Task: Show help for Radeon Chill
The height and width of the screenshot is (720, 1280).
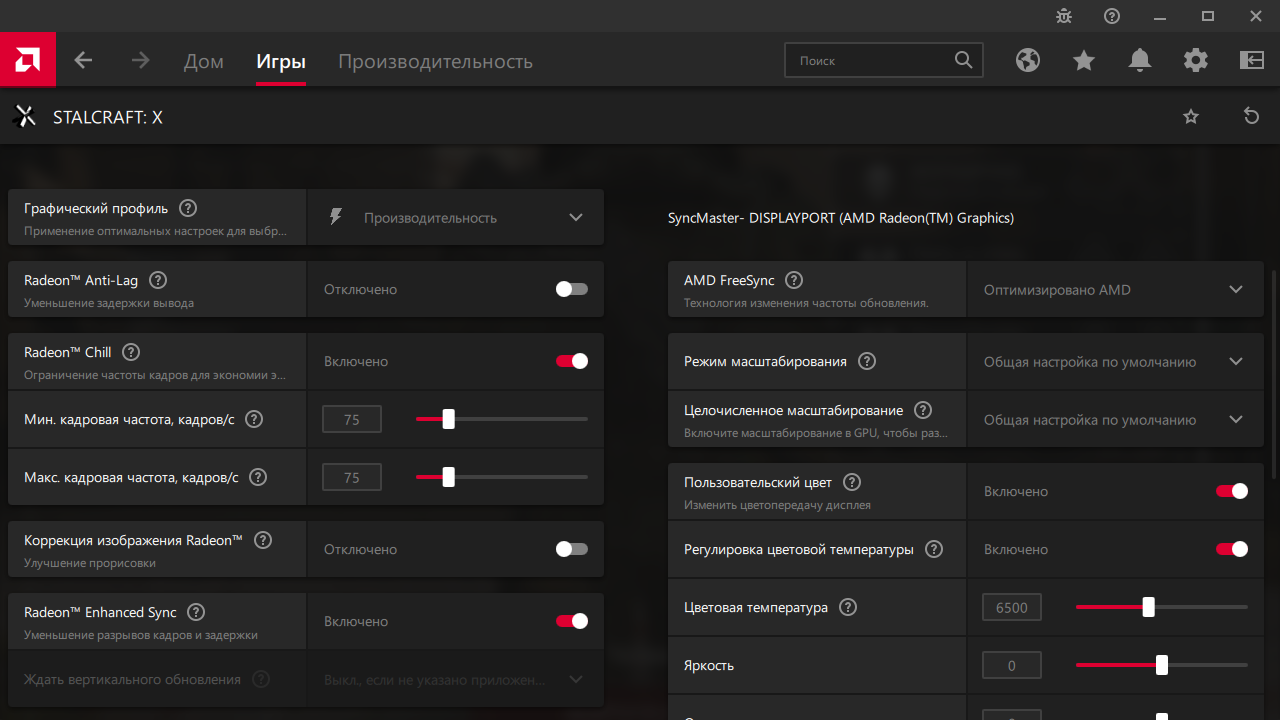Action: pos(131,352)
